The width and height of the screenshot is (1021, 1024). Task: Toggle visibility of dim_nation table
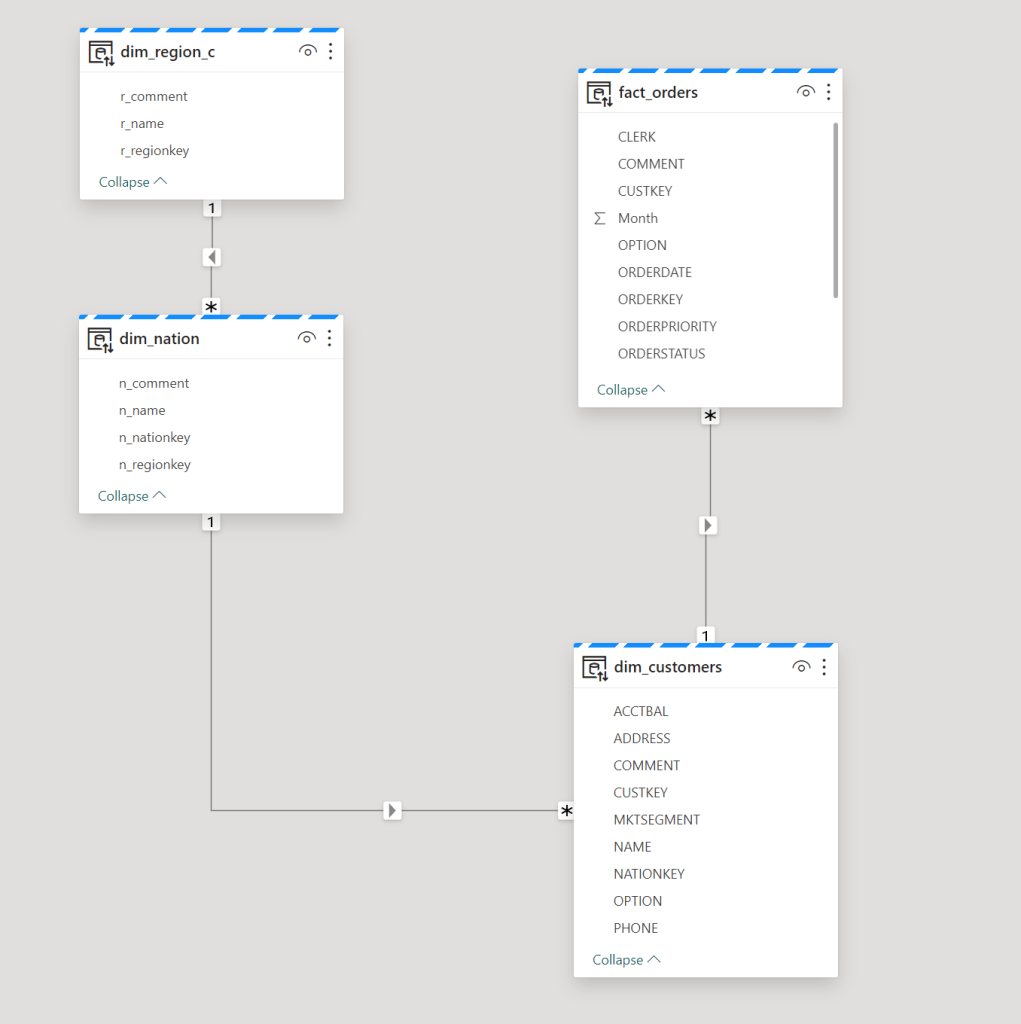(307, 338)
